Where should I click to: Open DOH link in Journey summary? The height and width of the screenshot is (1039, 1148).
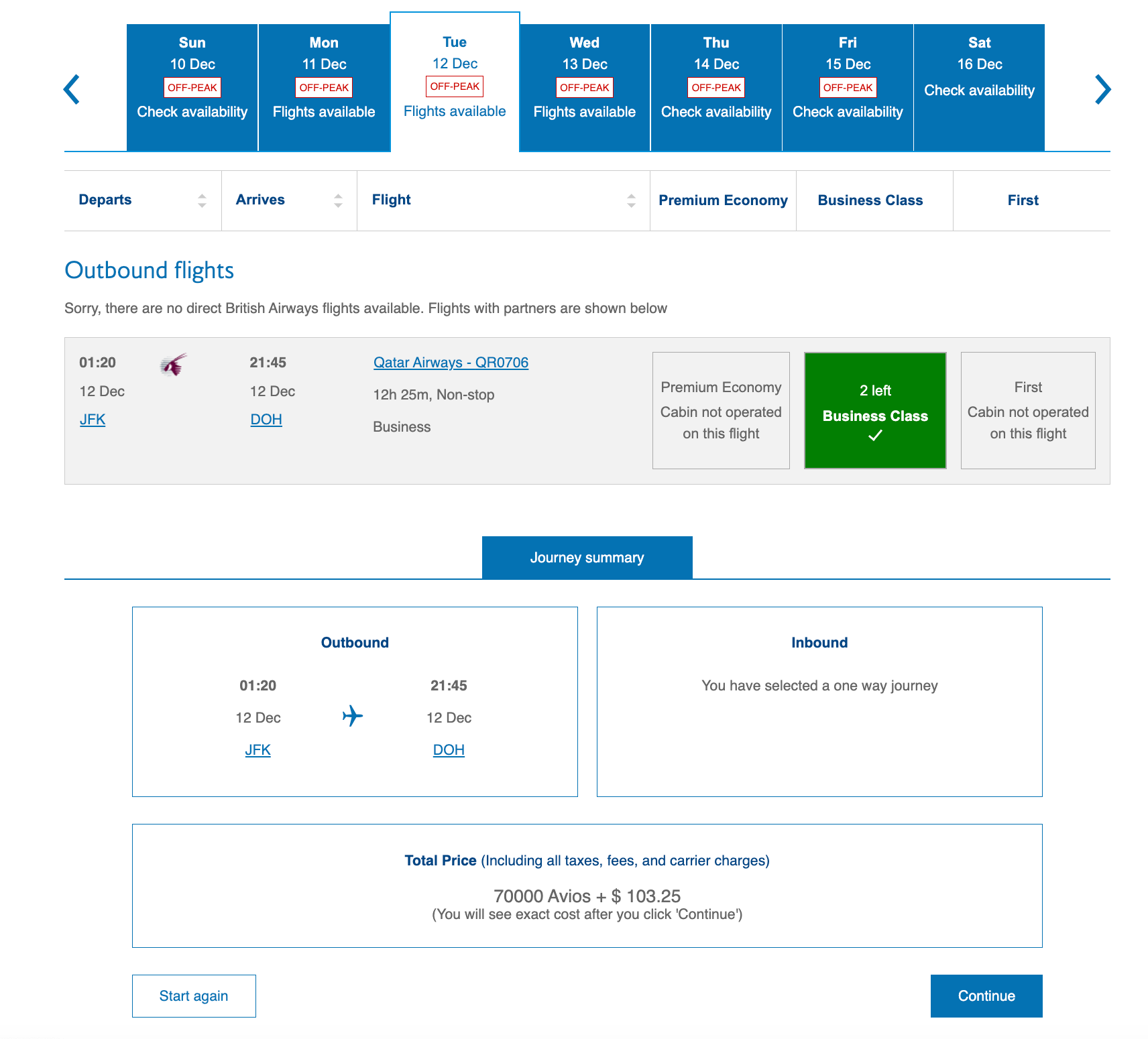[449, 750]
